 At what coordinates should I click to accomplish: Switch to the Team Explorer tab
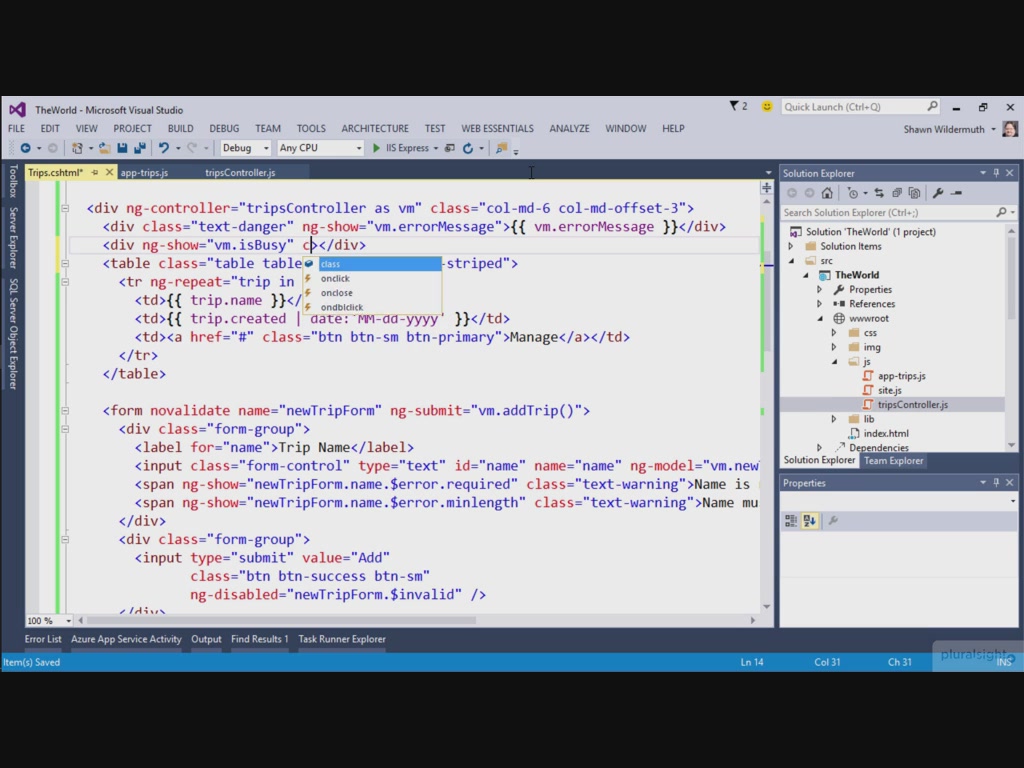(x=893, y=460)
